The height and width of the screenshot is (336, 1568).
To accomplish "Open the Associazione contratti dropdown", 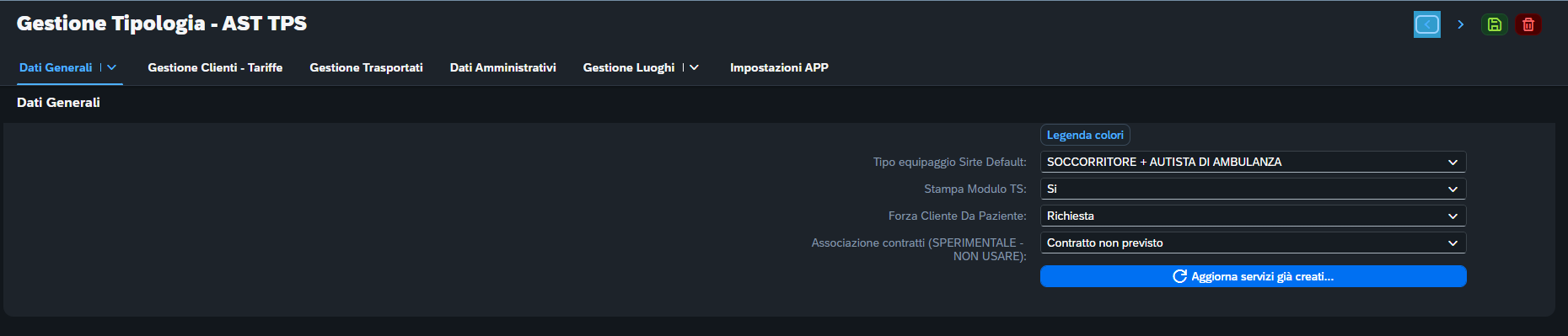I will coord(1253,243).
